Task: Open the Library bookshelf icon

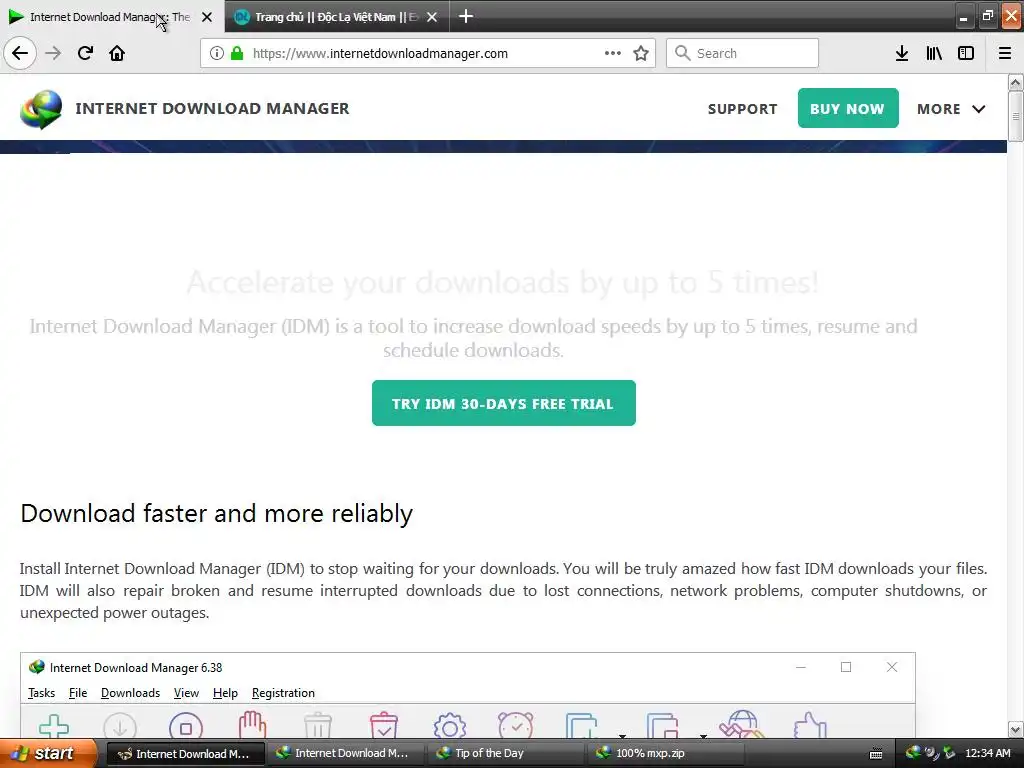Action: (934, 53)
